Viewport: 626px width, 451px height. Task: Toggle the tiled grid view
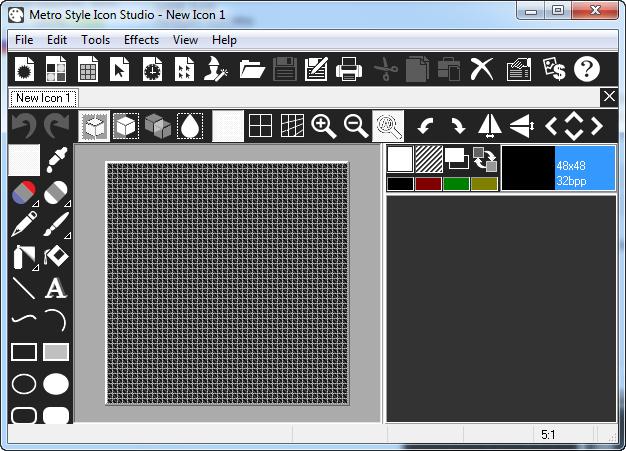260,126
